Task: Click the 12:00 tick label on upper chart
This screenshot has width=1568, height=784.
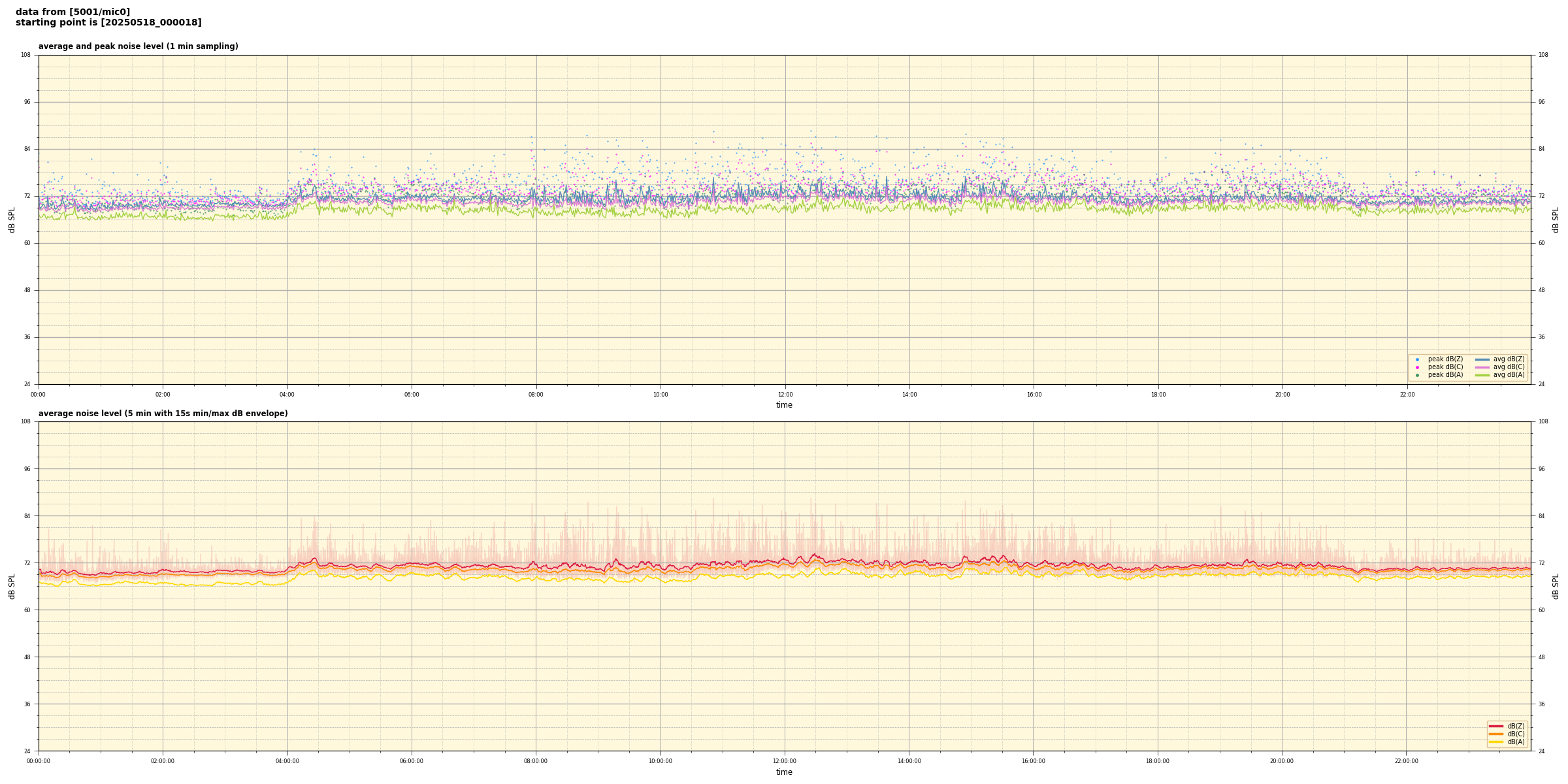Action: tap(785, 395)
